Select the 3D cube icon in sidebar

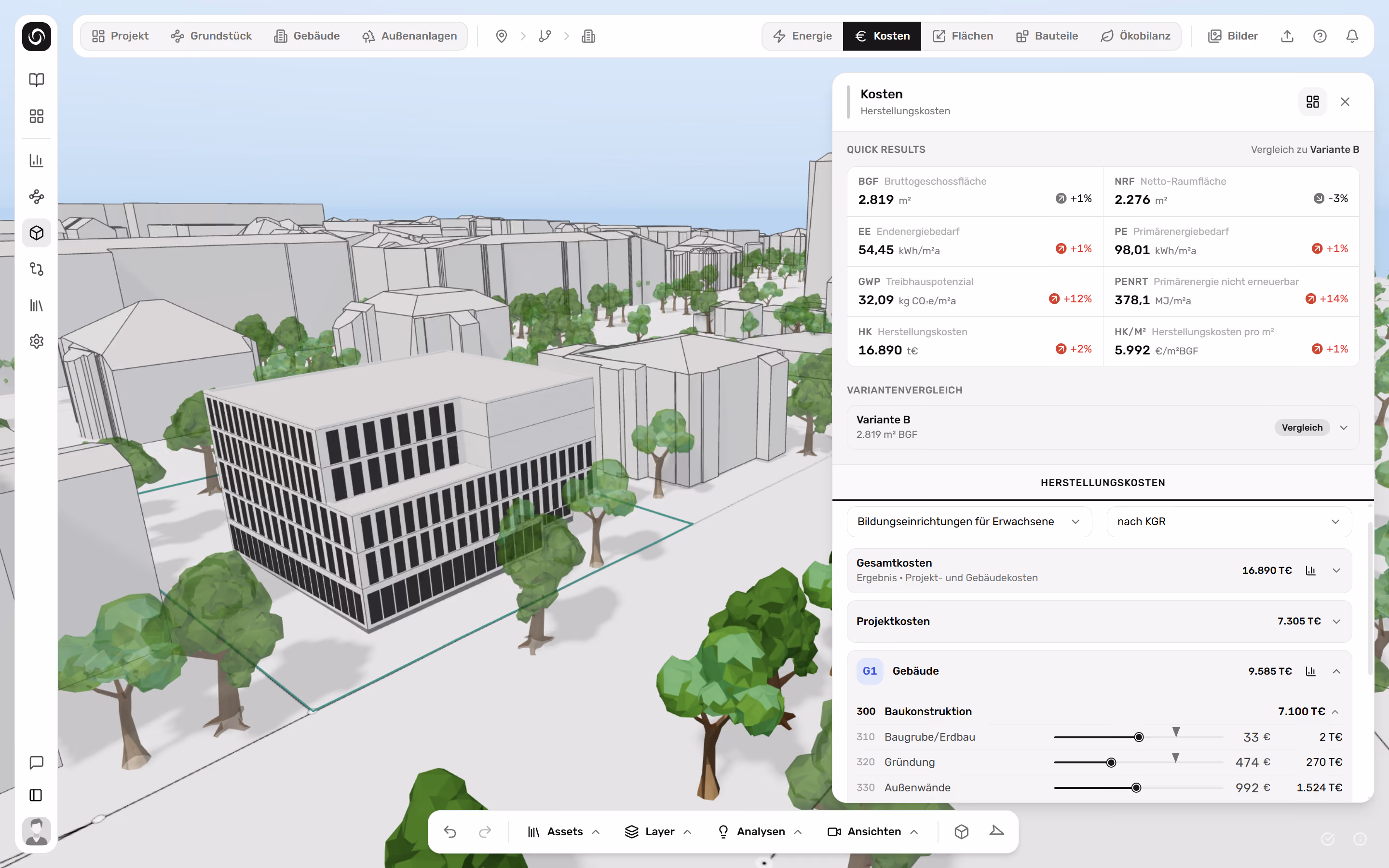[36, 233]
